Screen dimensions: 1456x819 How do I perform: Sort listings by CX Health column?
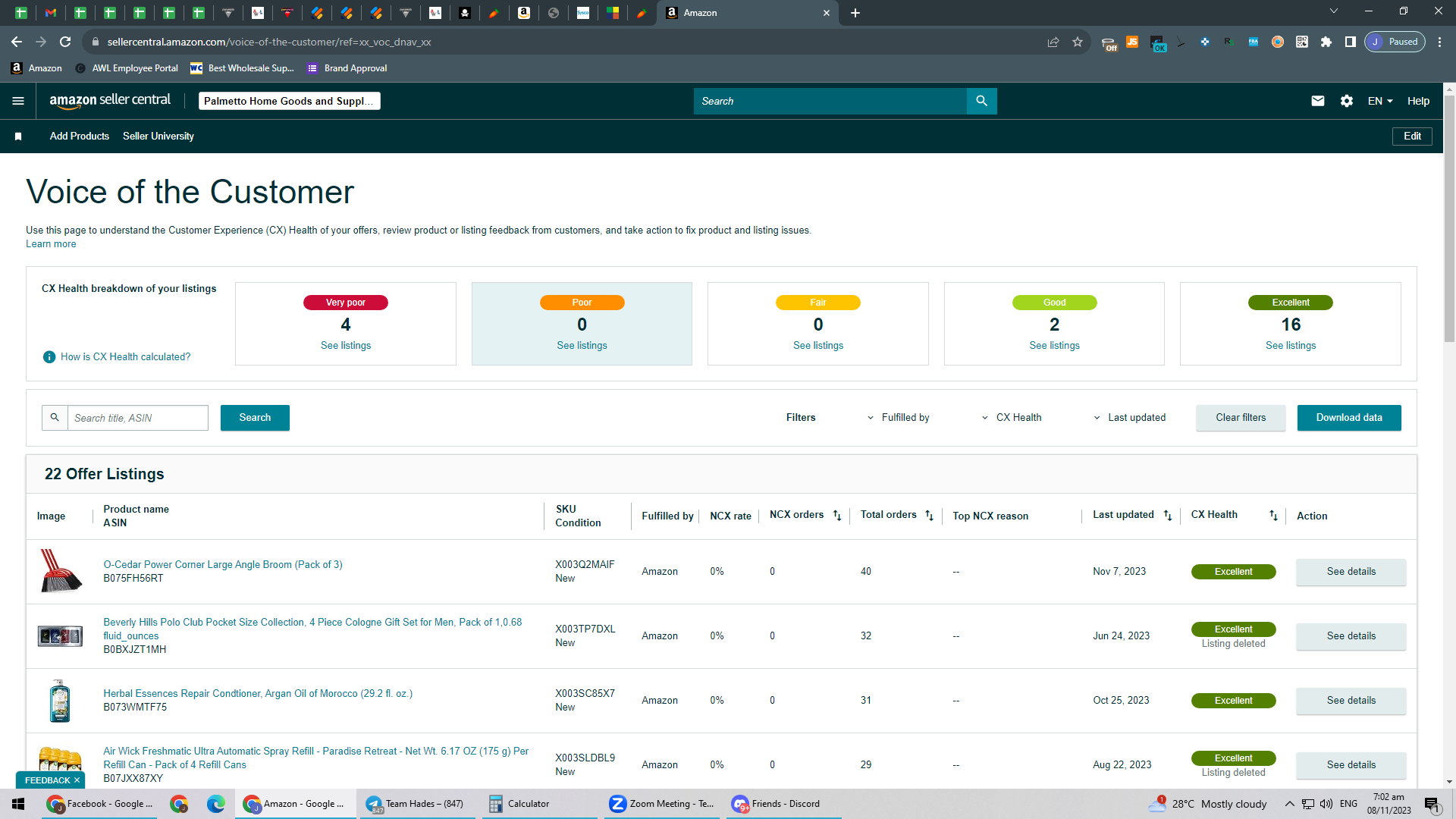1273,516
